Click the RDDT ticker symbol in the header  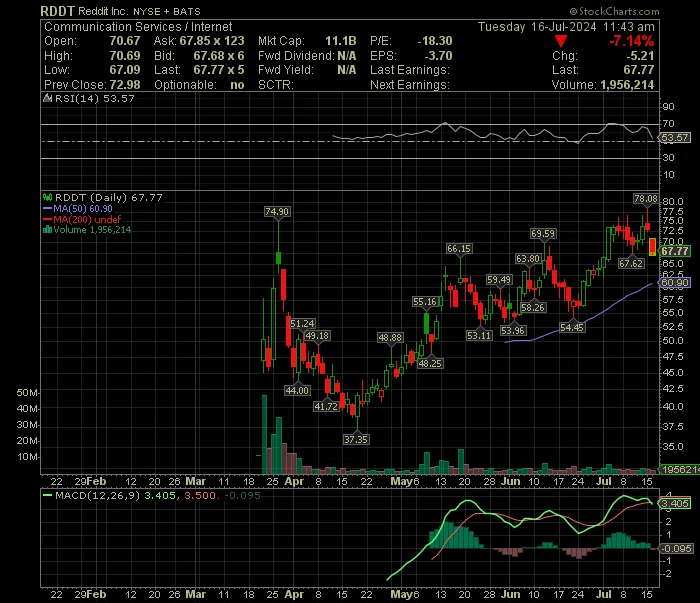[57, 11]
